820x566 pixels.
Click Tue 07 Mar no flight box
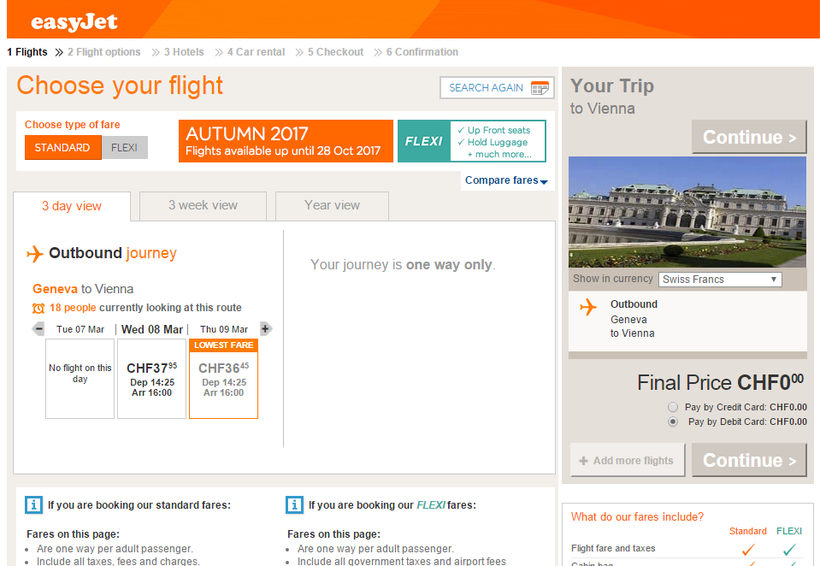coord(80,379)
